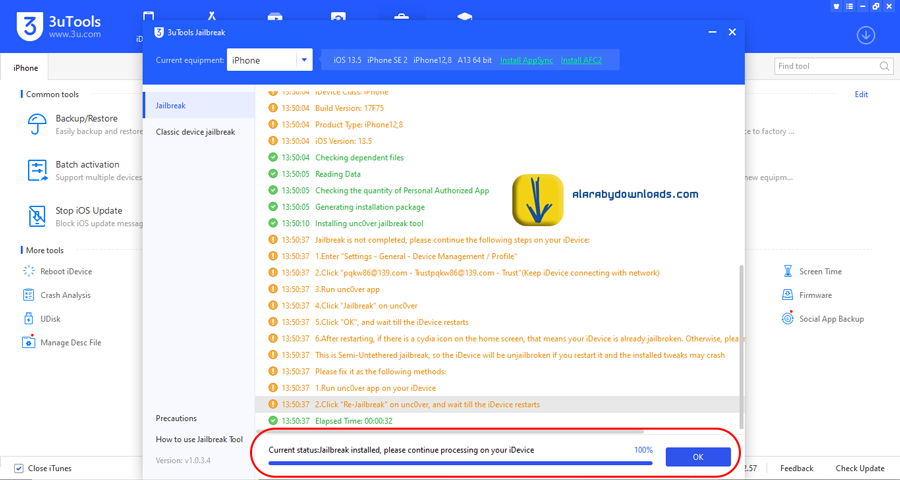The width and height of the screenshot is (900, 480).
Task: Open the Backup/Restore umbrella tool
Action: (37, 124)
